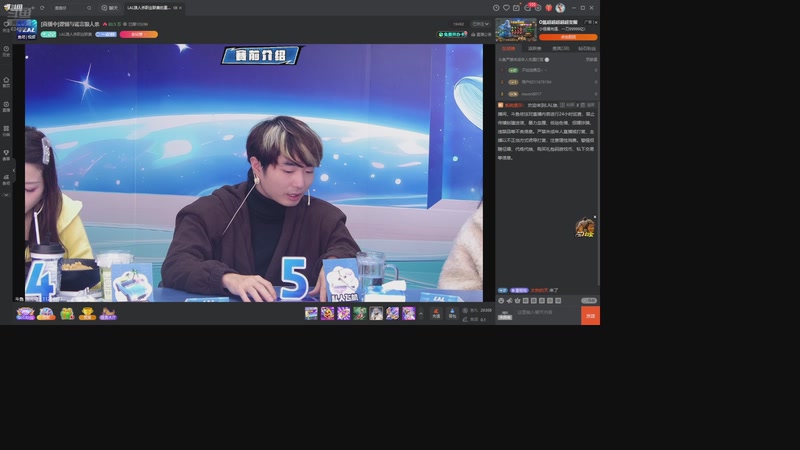Open the link right of green pill badge
800x450 pixels.
pyautogui.click(x=481, y=34)
